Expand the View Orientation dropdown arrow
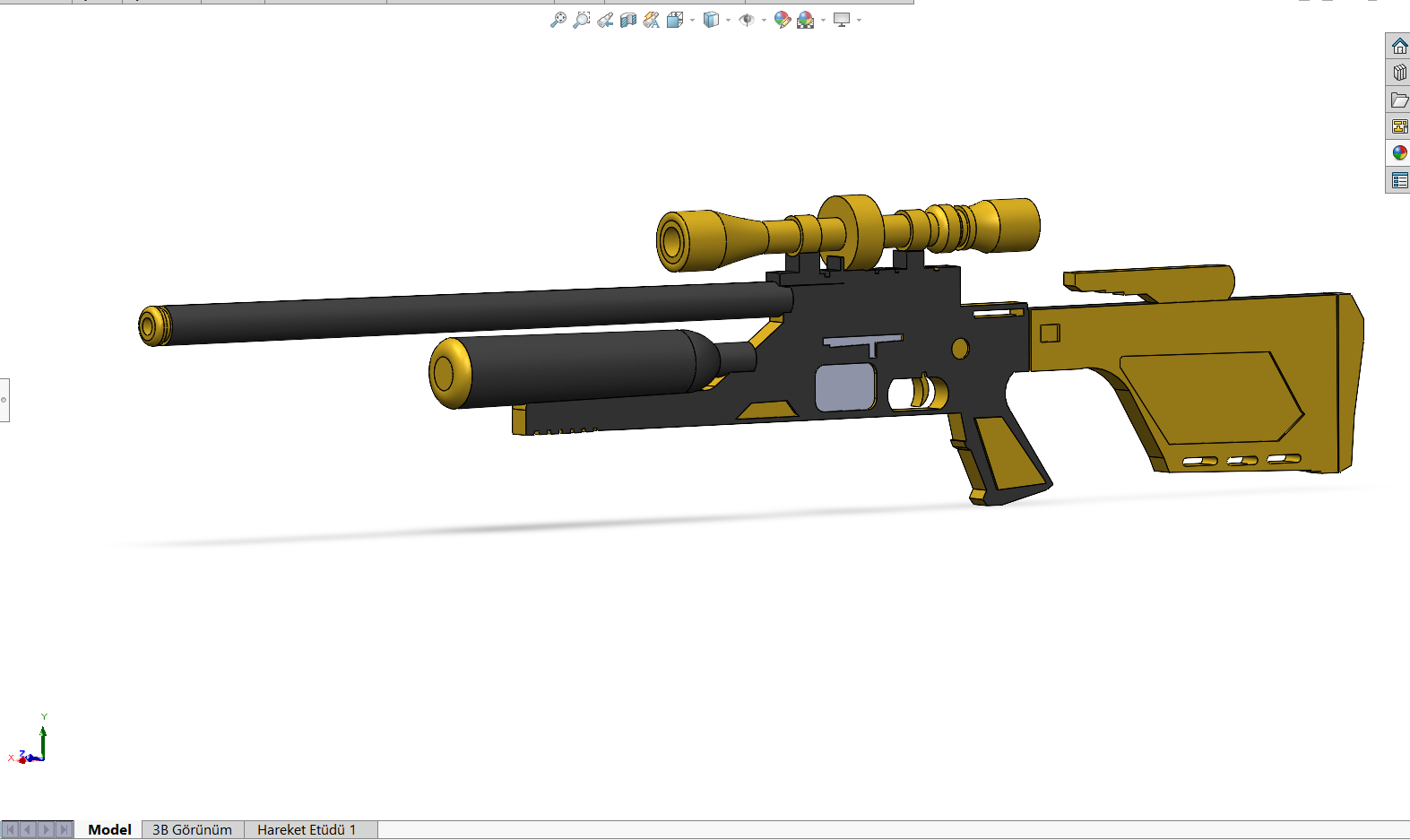The height and width of the screenshot is (840, 1410). click(x=692, y=20)
